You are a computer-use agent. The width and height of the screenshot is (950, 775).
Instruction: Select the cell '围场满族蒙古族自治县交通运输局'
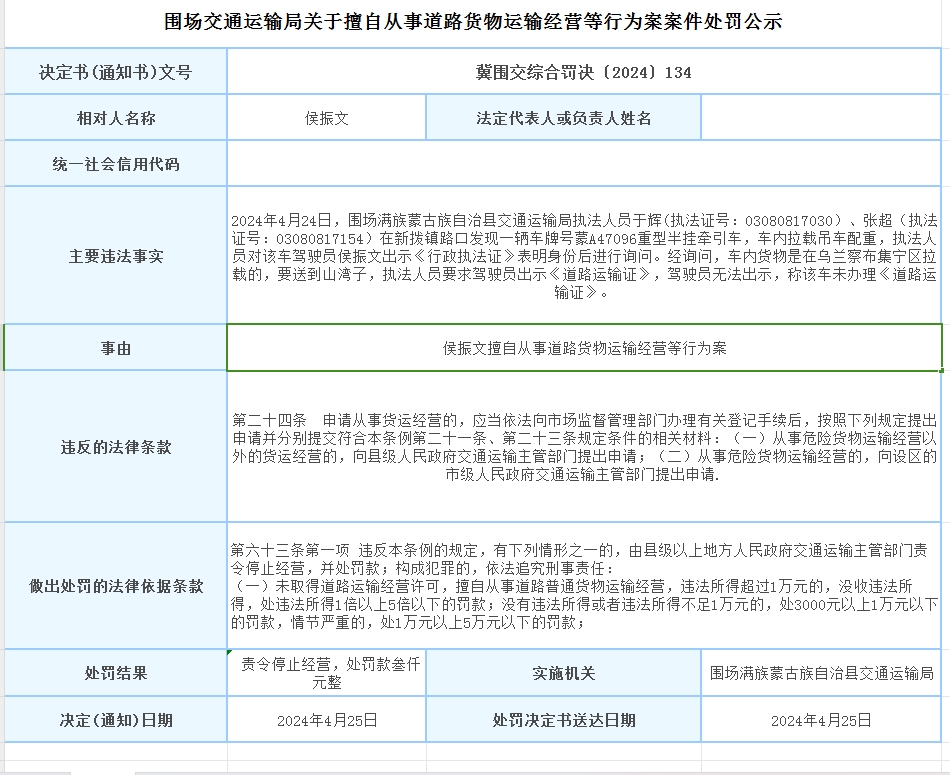point(821,673)
